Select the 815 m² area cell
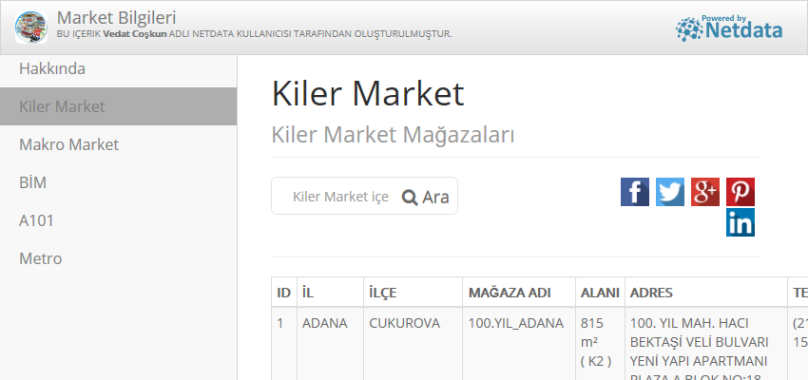 pos(600,343)
